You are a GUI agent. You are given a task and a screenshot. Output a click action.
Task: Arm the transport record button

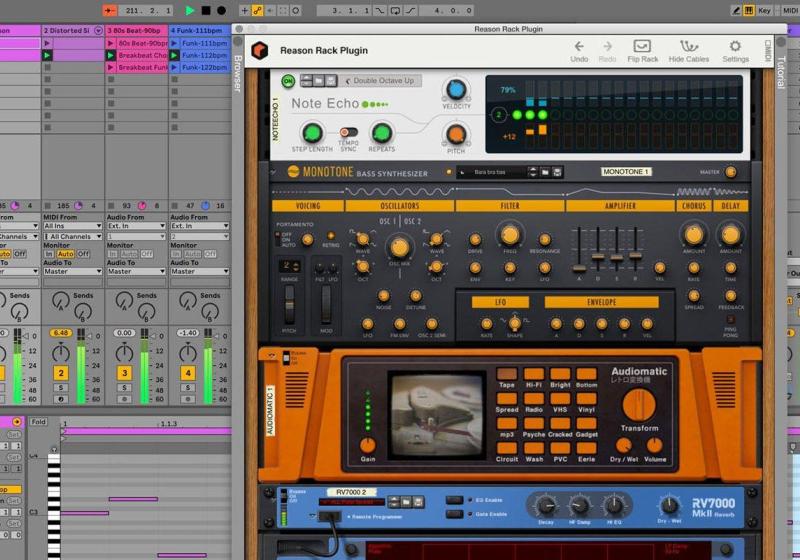coord(221,10)
